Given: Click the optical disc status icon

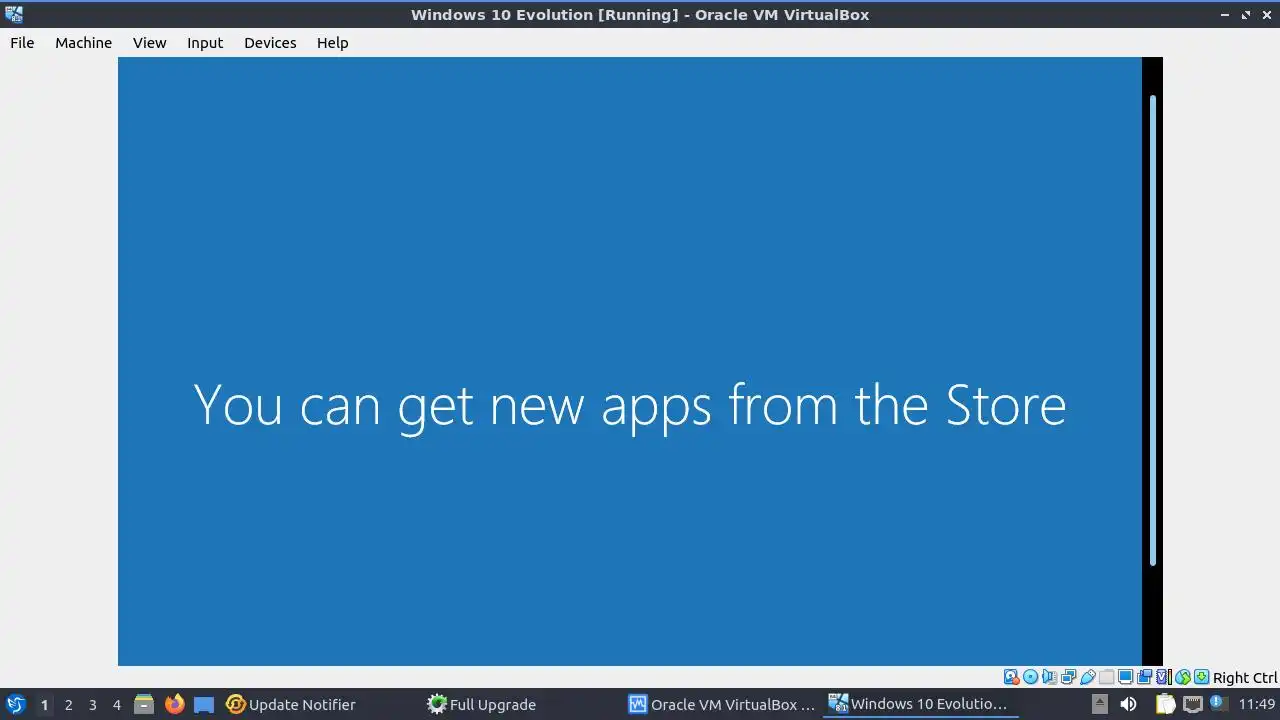Looking at the screenshot, I should [x=1030, y=677].
